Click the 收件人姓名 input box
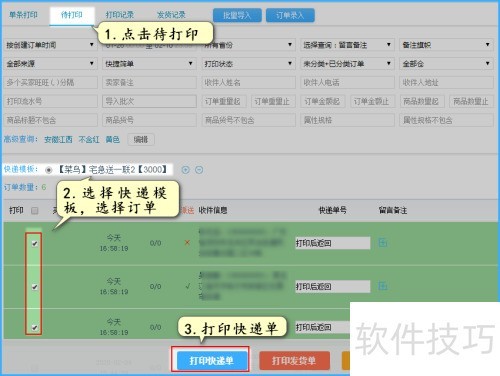This screenshot has width=500, height=376. [248, 82]
